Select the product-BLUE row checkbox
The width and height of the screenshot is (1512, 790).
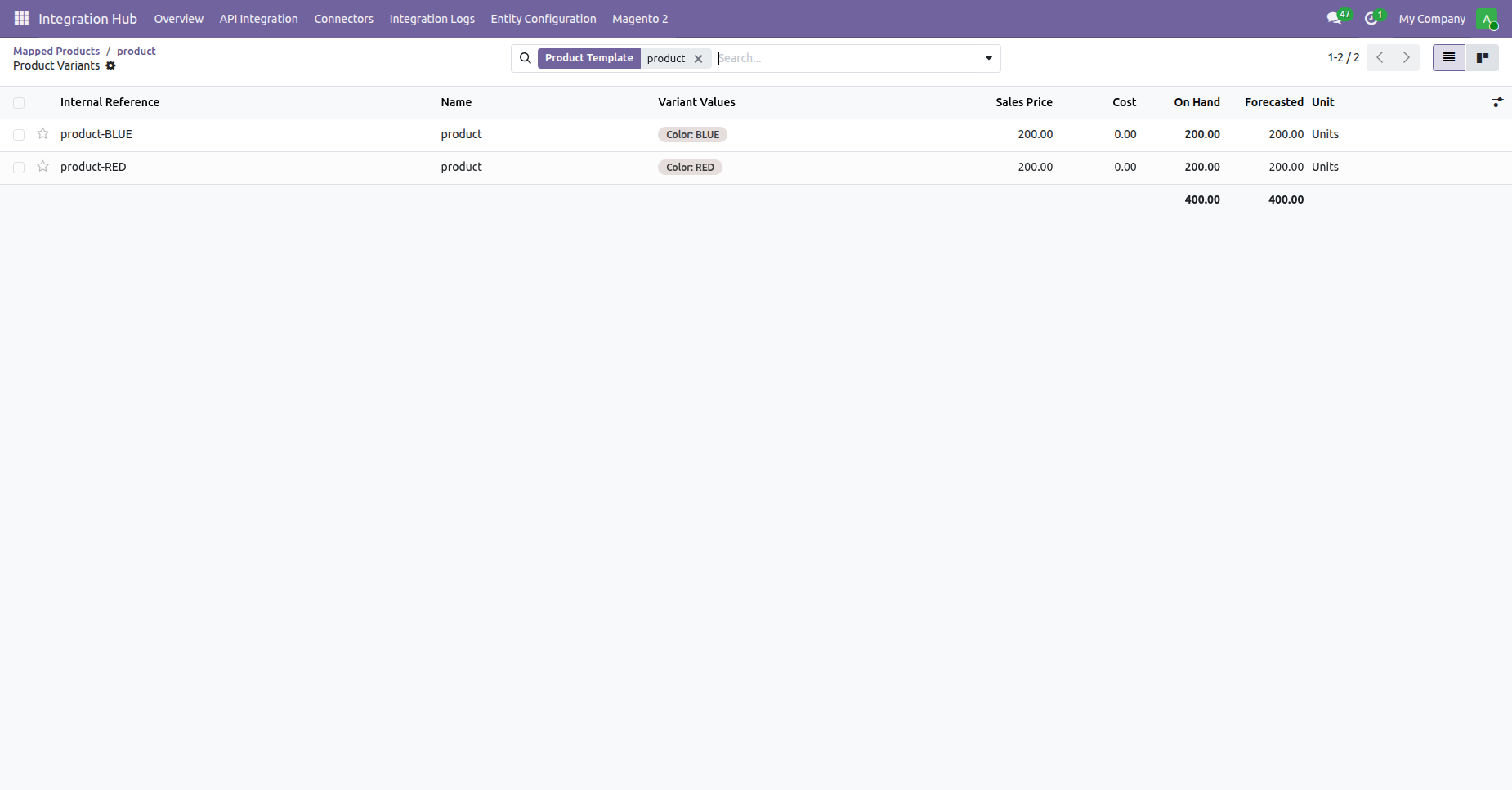click(x=19, y=135)
